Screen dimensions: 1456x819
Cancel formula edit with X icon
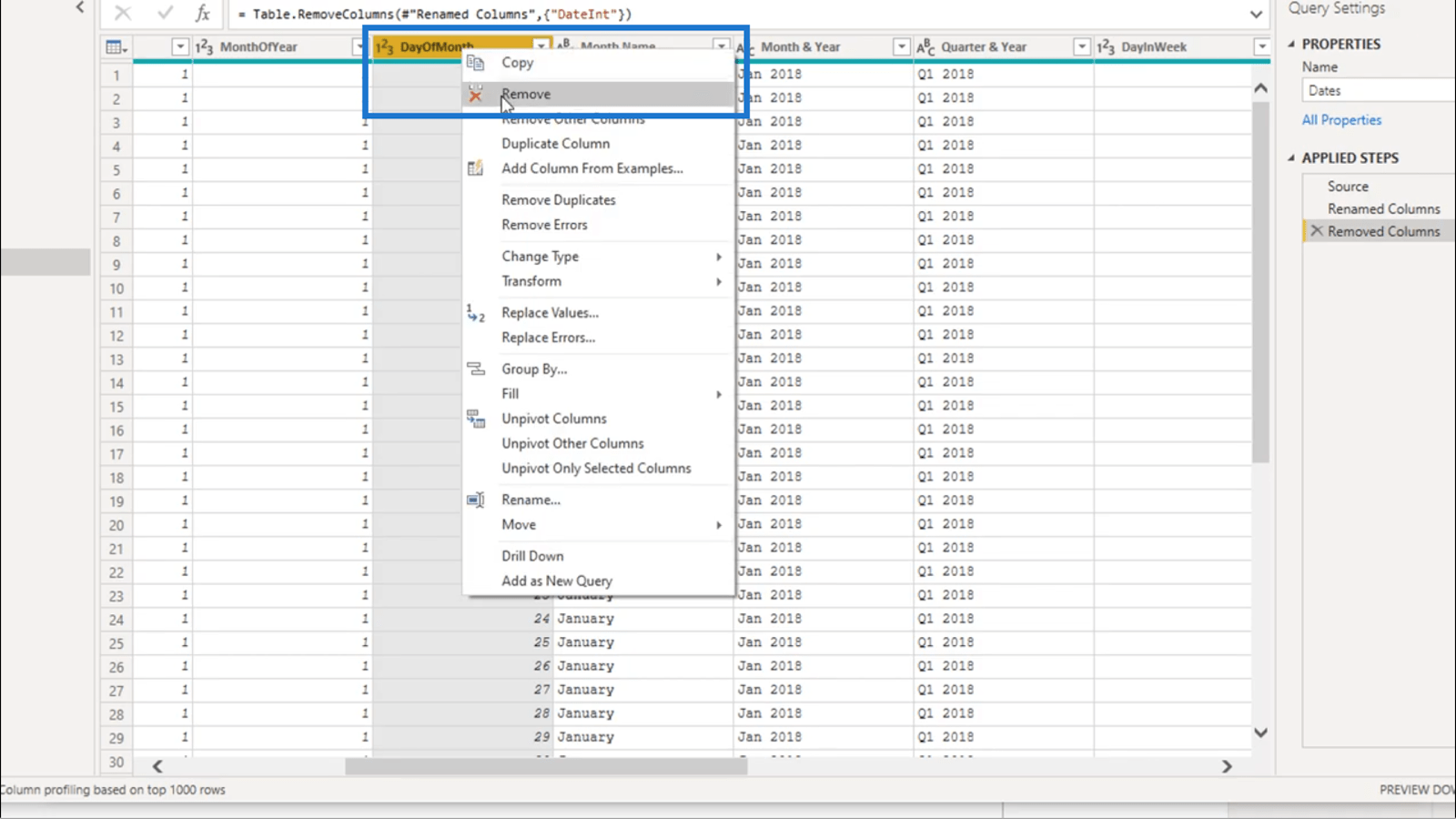pyautogui.click(x=123, y=14)
